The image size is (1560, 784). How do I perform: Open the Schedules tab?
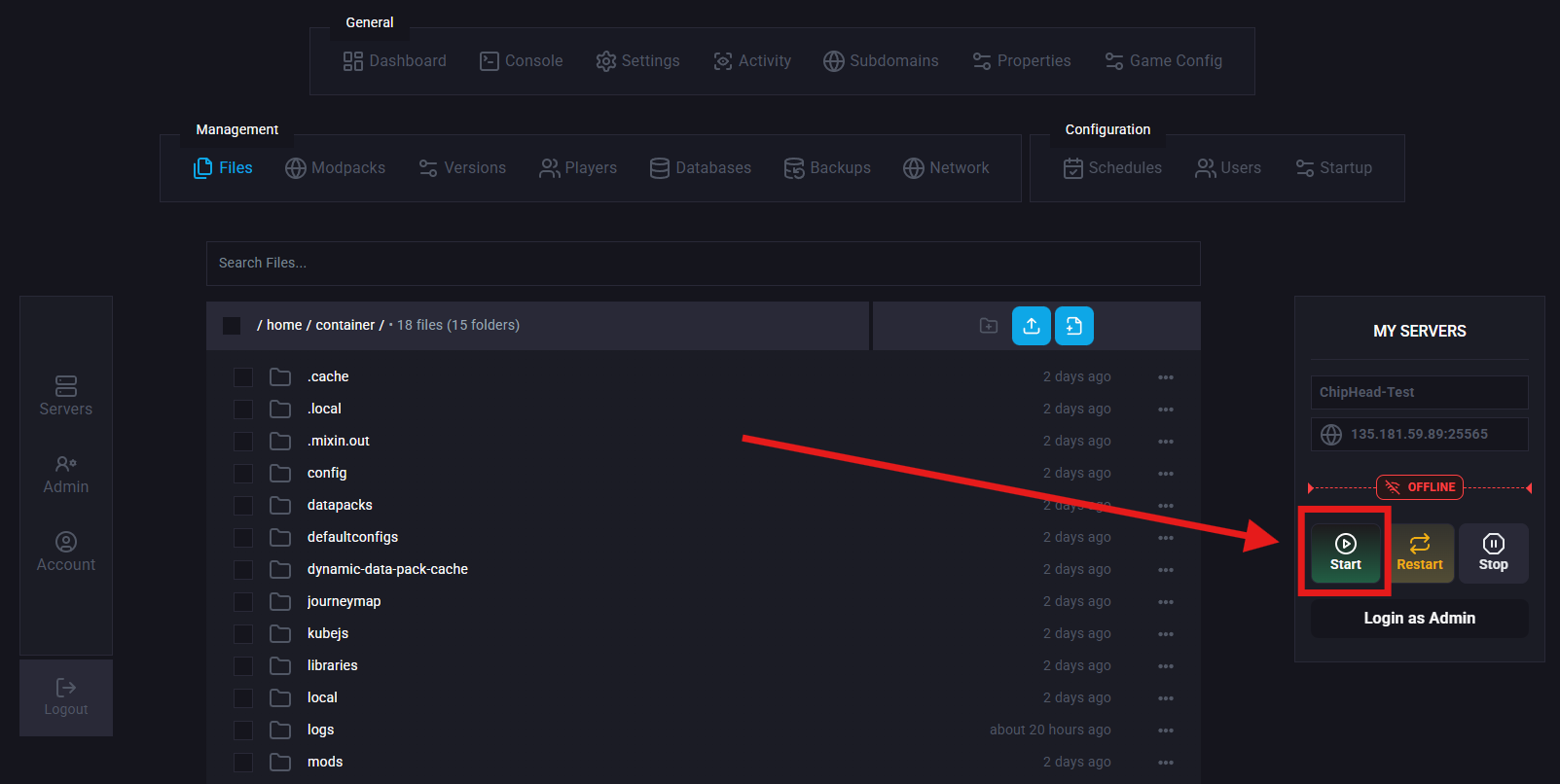(x=1112, y=168)
